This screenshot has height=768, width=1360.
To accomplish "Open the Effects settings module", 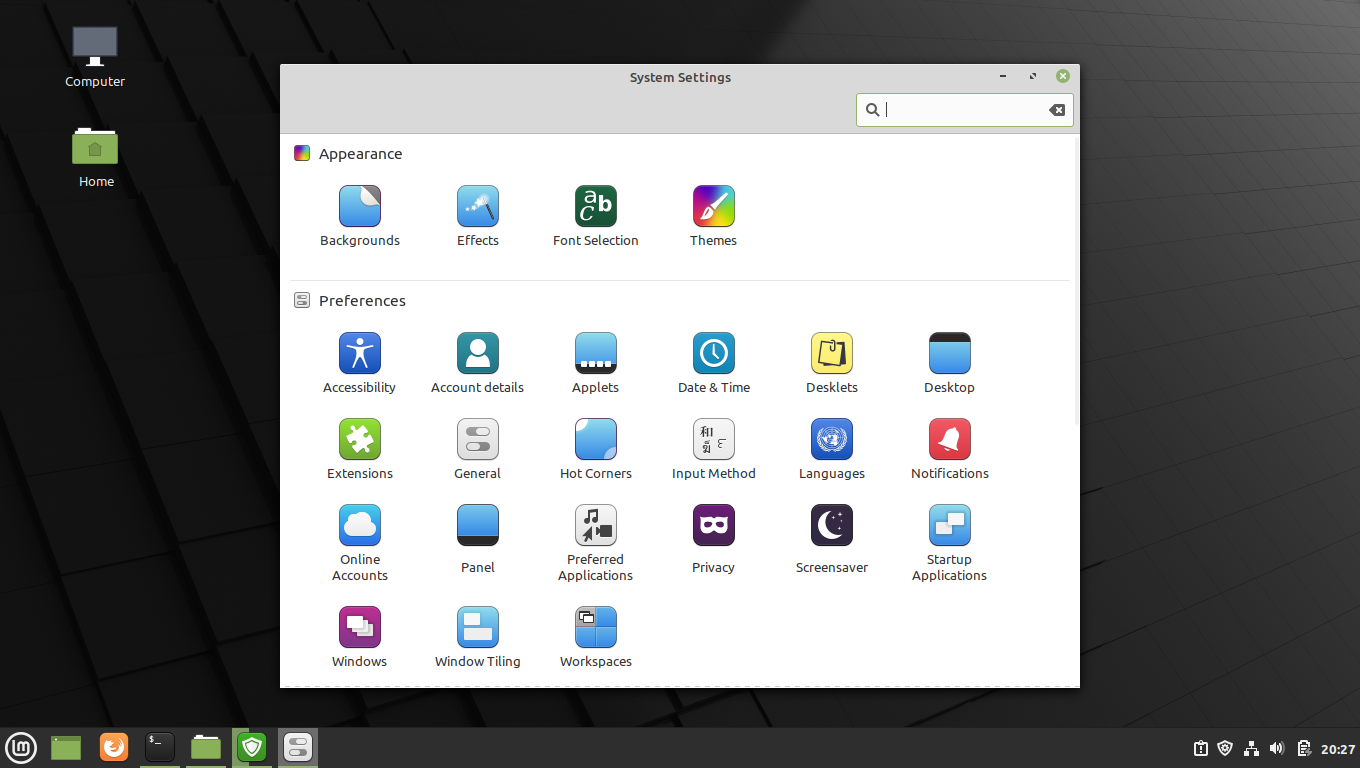I will (478, 216).
